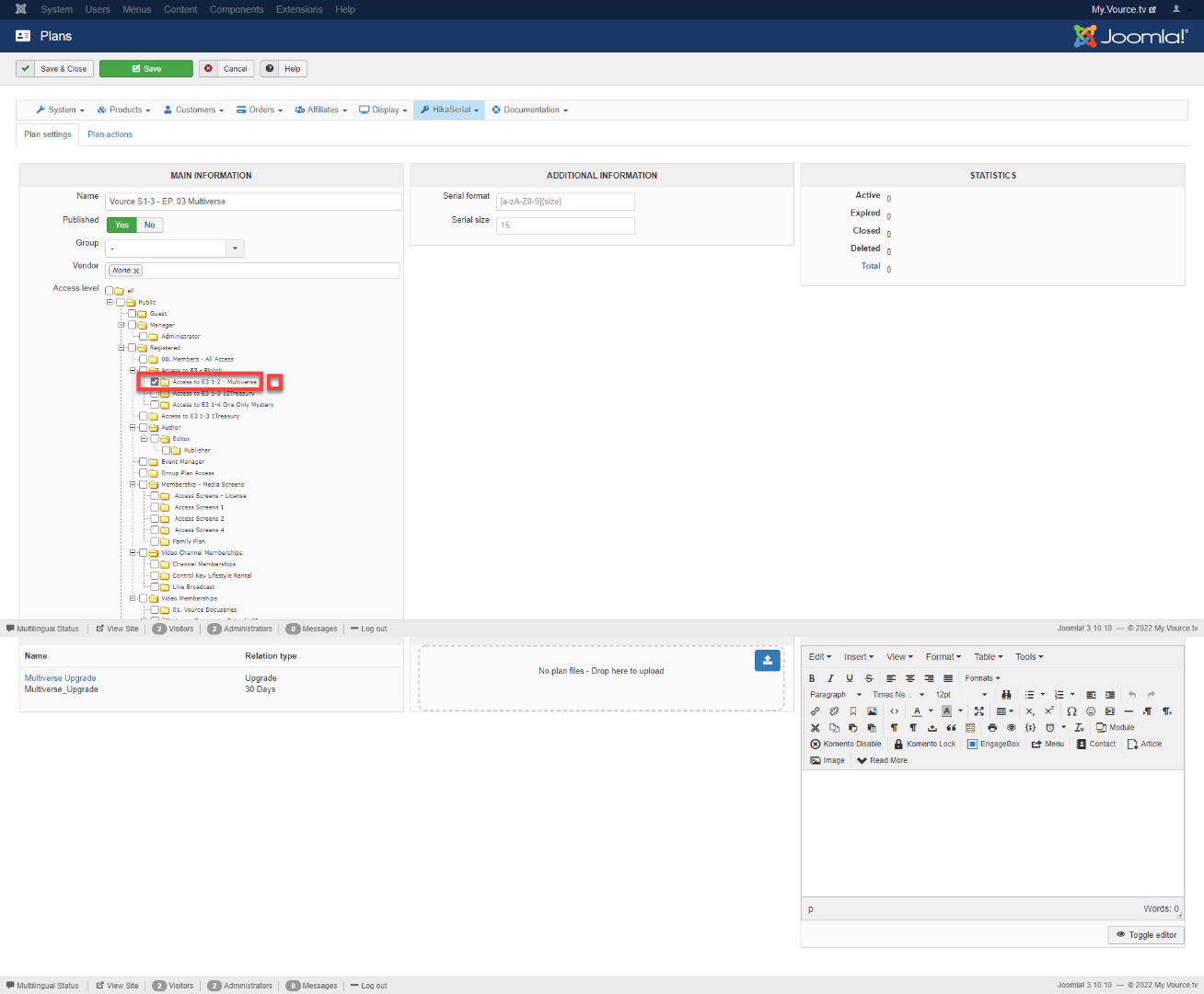Click the Toggle editor button
This screenshot has width=1204, height=994.
[x=1146, y=935]
